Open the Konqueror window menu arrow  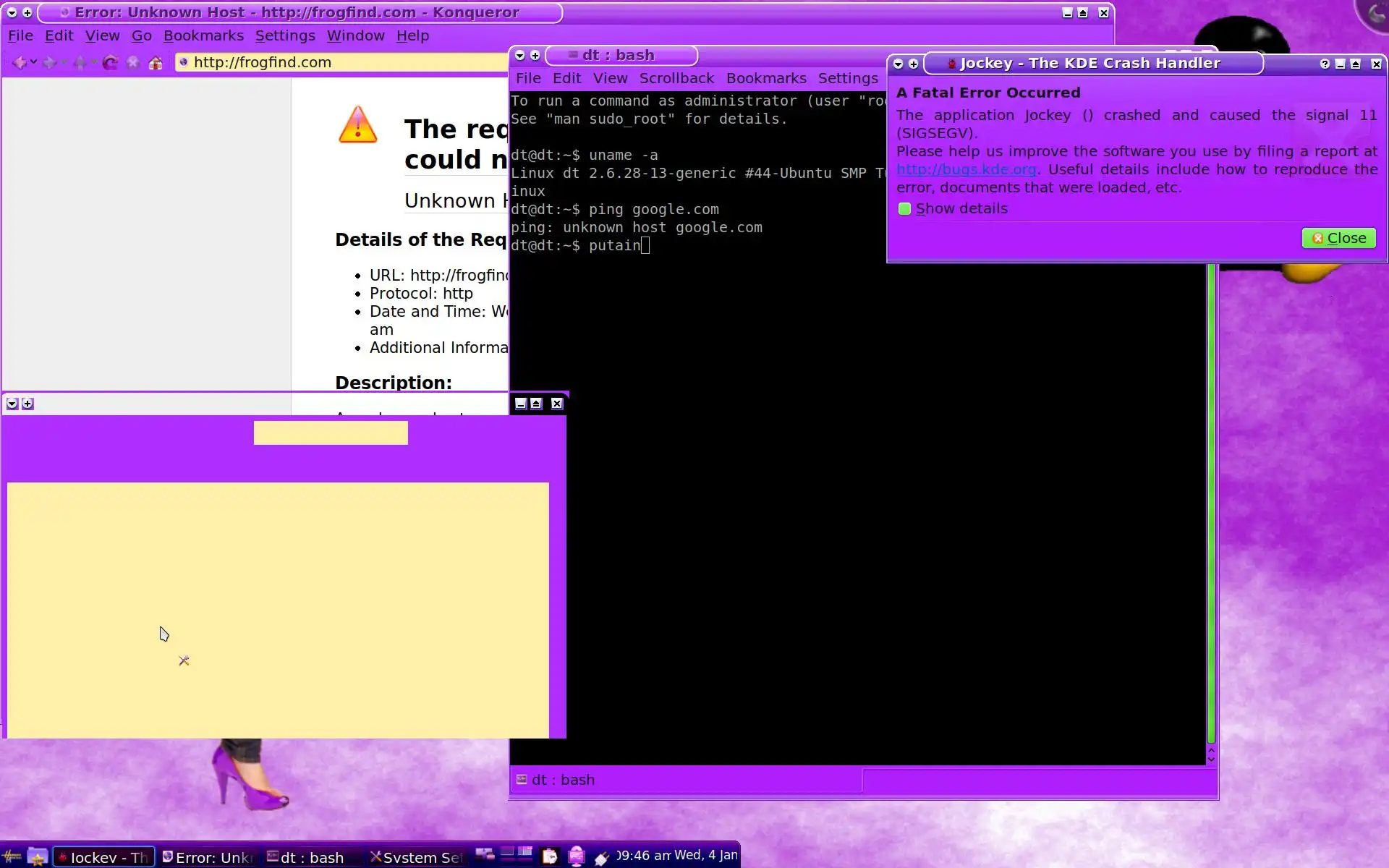click(x=12, y=13)
